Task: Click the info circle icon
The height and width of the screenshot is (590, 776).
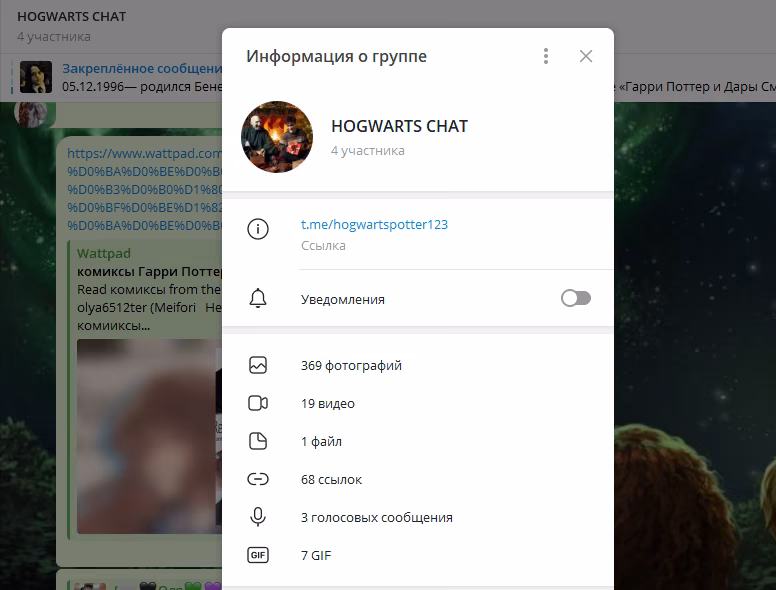Action: point(258,229)
